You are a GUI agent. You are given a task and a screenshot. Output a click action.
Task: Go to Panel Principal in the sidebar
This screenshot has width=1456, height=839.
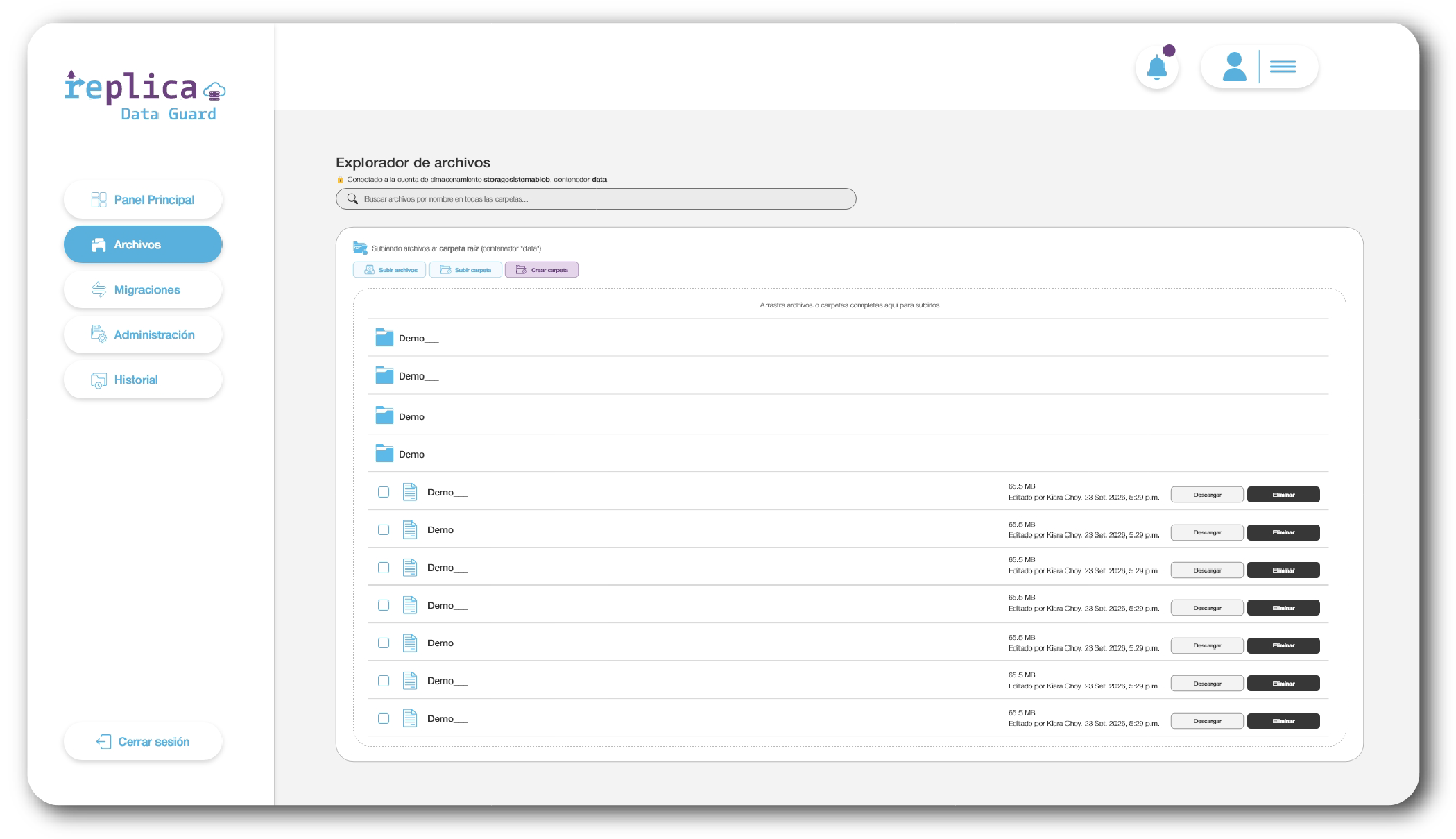tap(143, 200)
